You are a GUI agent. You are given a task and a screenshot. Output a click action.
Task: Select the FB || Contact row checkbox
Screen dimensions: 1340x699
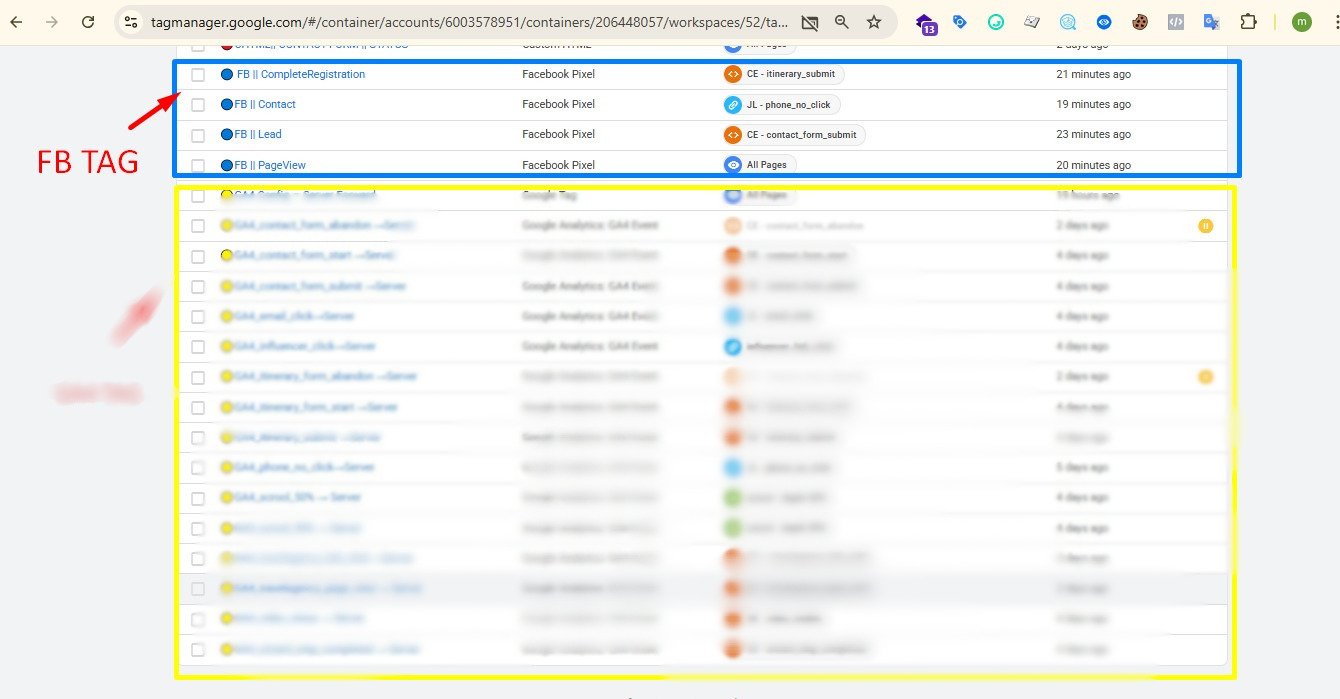click(x=198, y=104)
